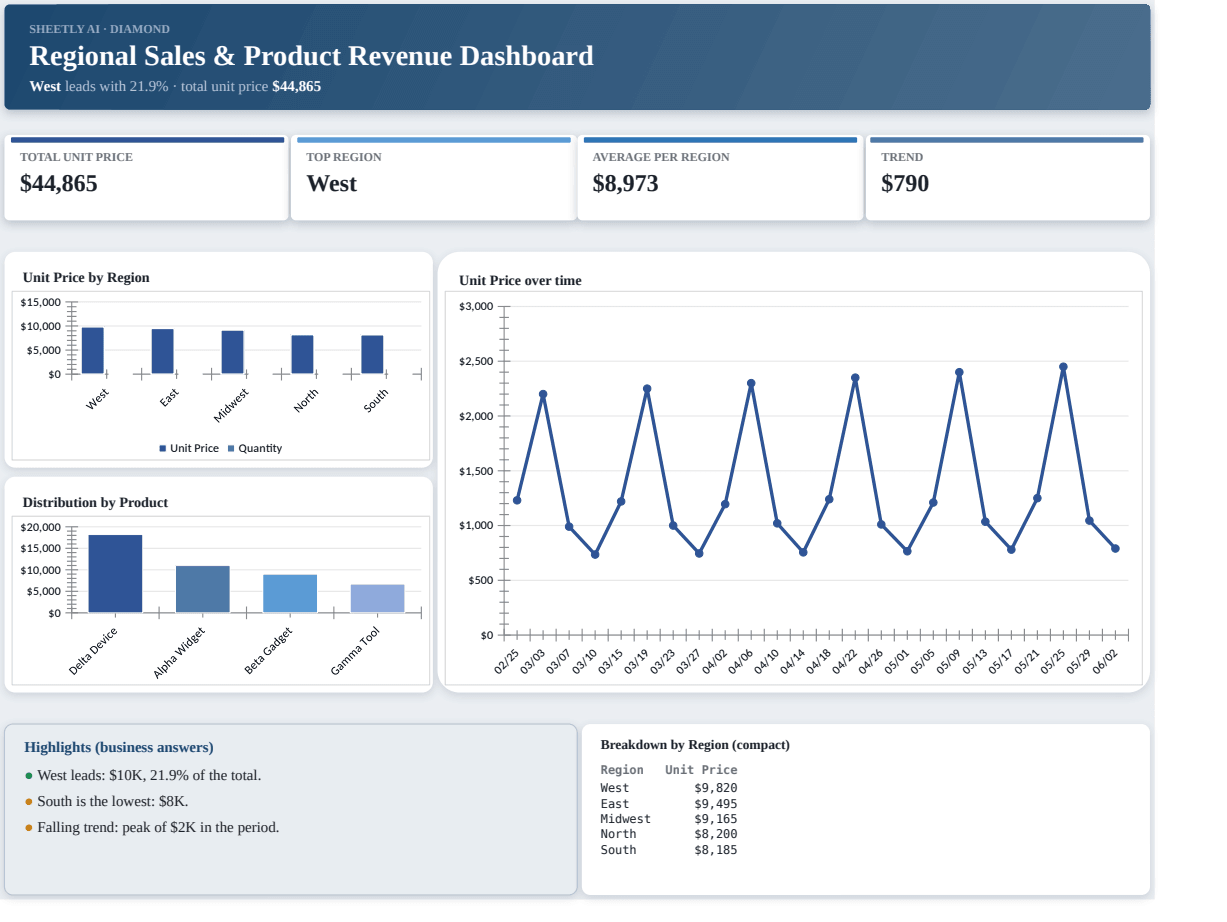The image size is (1227, 922).
Task: Click the West row name in breakdown table
Action: click(615, 788)
